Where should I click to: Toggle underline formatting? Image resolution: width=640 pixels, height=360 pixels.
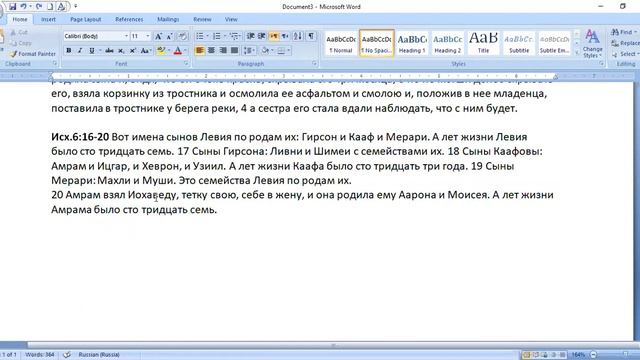[x=91, y=51]
